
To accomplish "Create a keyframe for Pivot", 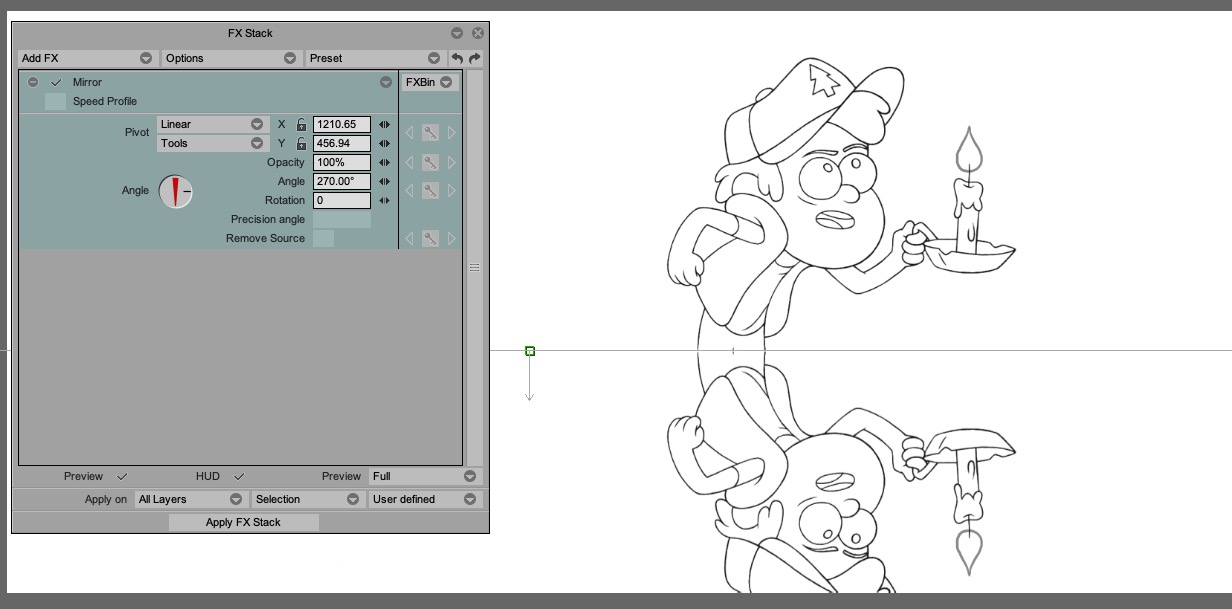I will tap(430, 133).
